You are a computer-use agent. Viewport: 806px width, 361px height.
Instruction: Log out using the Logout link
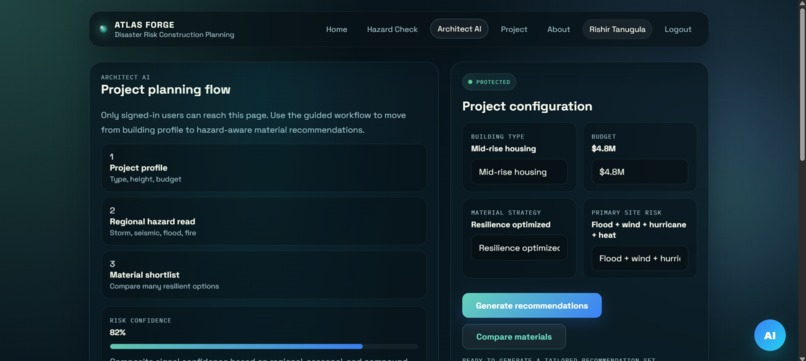tap(677, 29)
